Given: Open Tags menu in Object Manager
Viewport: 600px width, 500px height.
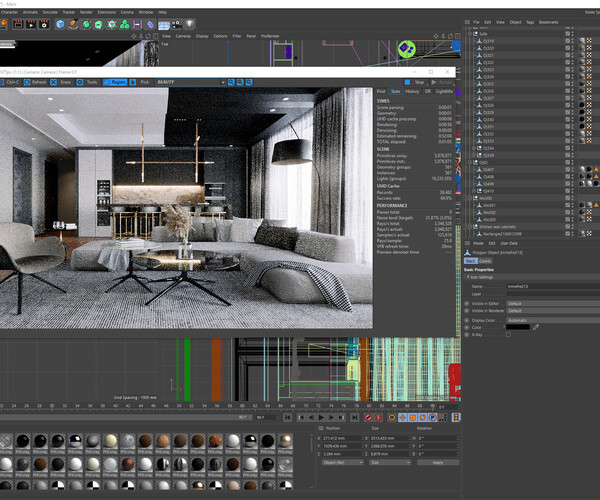Looking at the screenshot, I should tap(530, 22).
